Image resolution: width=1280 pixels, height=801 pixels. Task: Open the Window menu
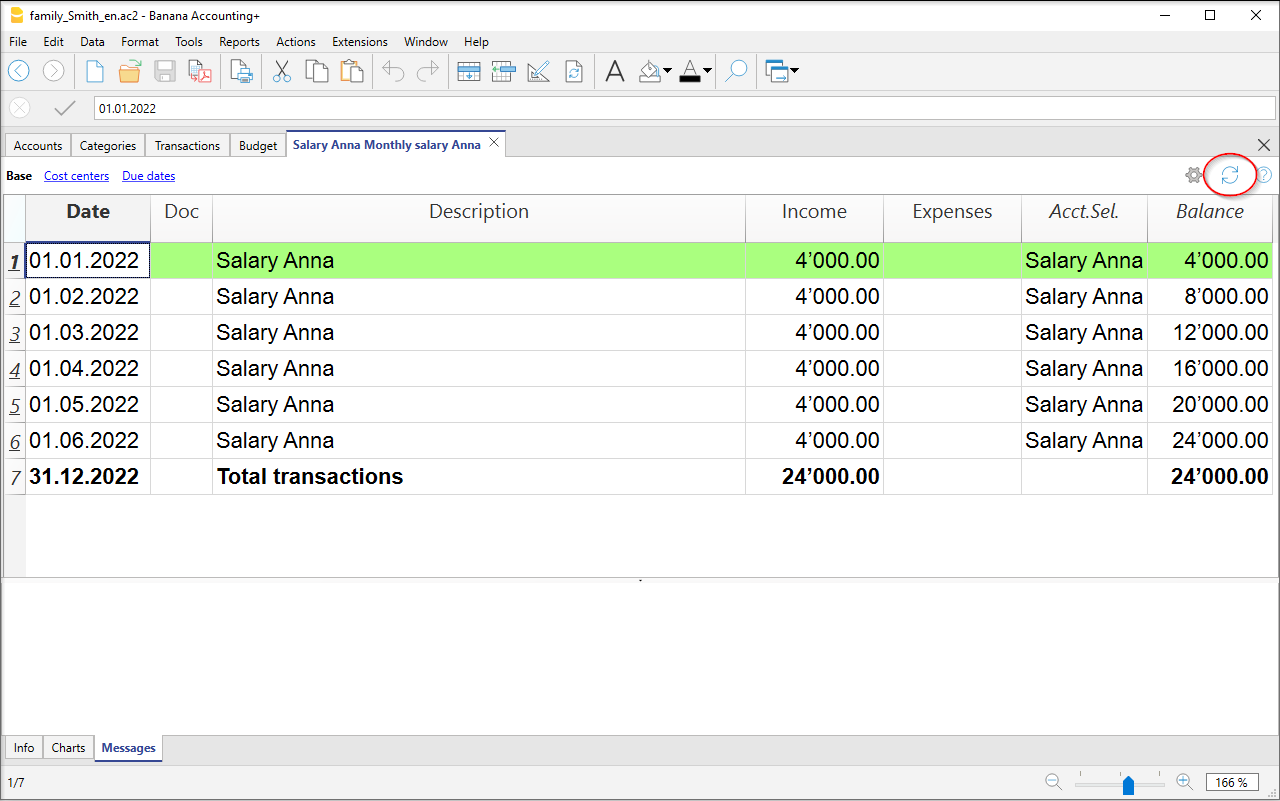click(x=426, y=42)
